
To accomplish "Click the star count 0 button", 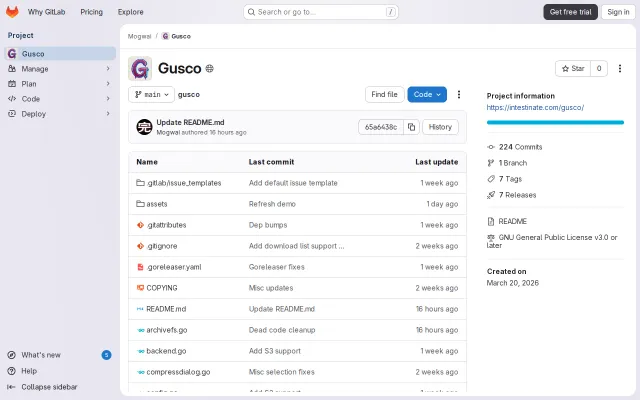I will click(599, 69).
